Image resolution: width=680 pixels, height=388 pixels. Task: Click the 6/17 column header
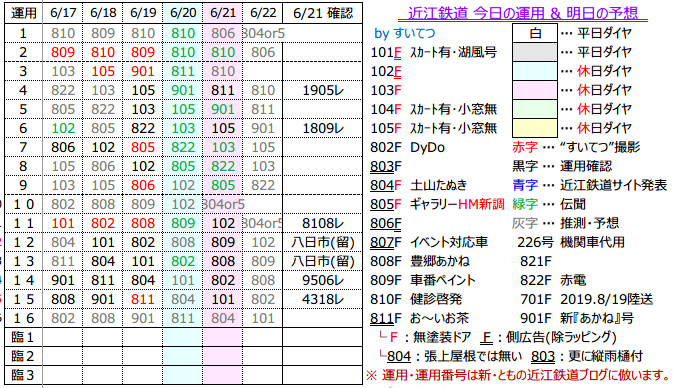coord(63,13)
